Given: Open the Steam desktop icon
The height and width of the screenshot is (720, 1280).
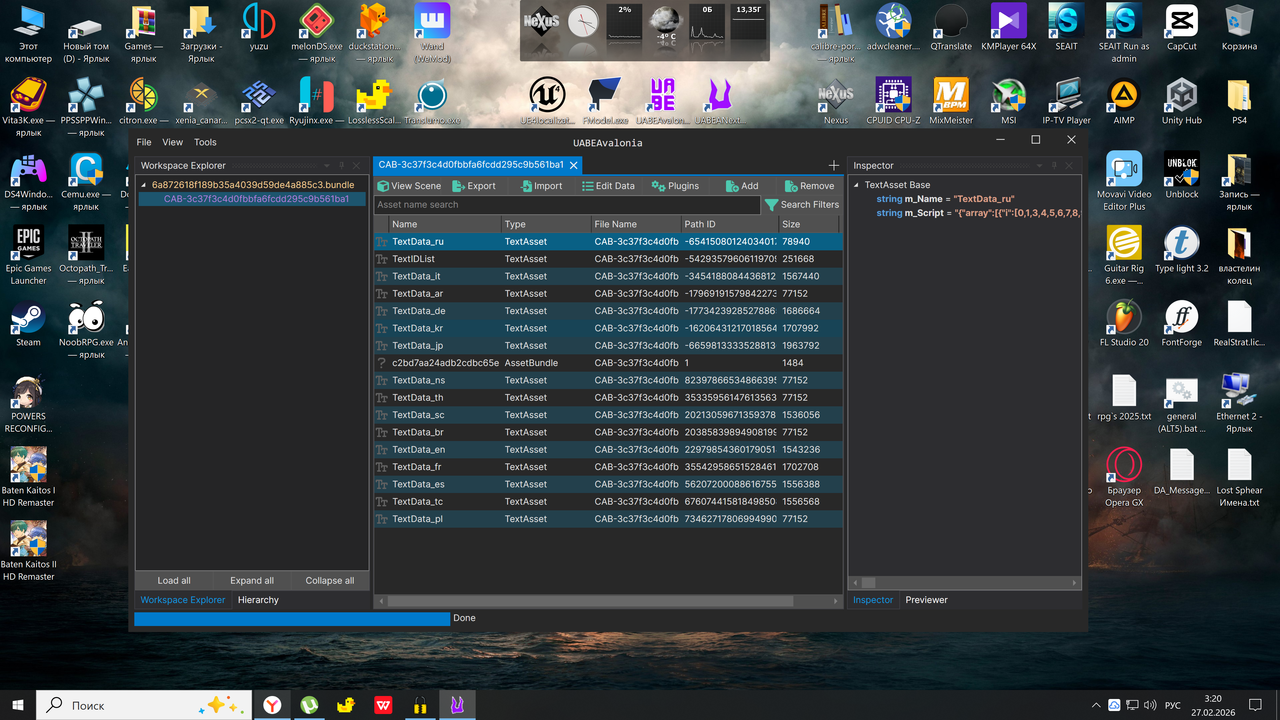Looking at the screenshot, I should point(28,324).
